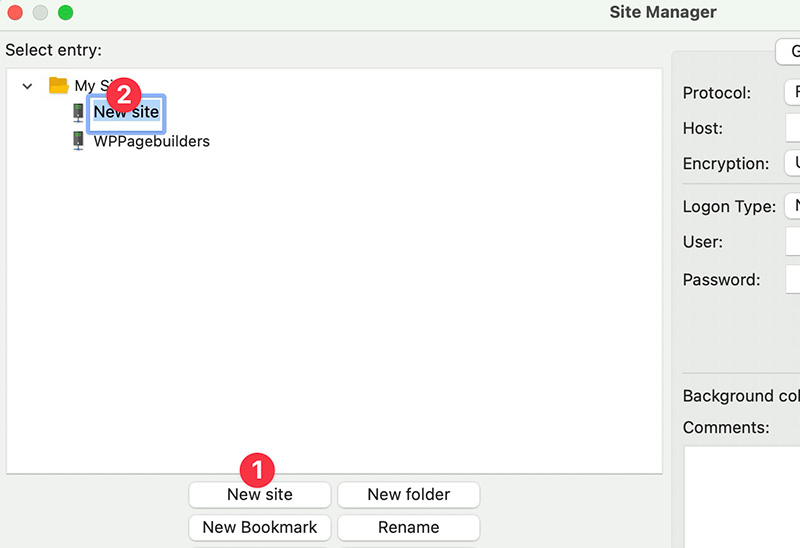This screenshot has height=548, width=800.
Task: Focus the User input field
Action: [x=792, y=242]
